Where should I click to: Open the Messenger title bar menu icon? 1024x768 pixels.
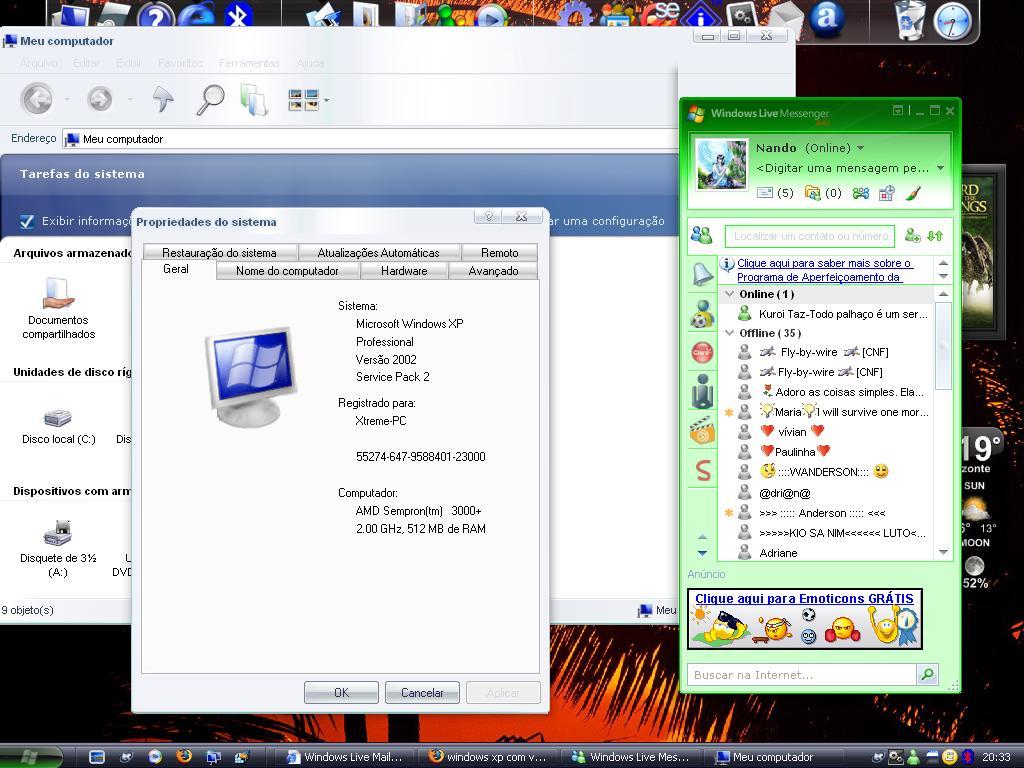[x=899, y=110]
